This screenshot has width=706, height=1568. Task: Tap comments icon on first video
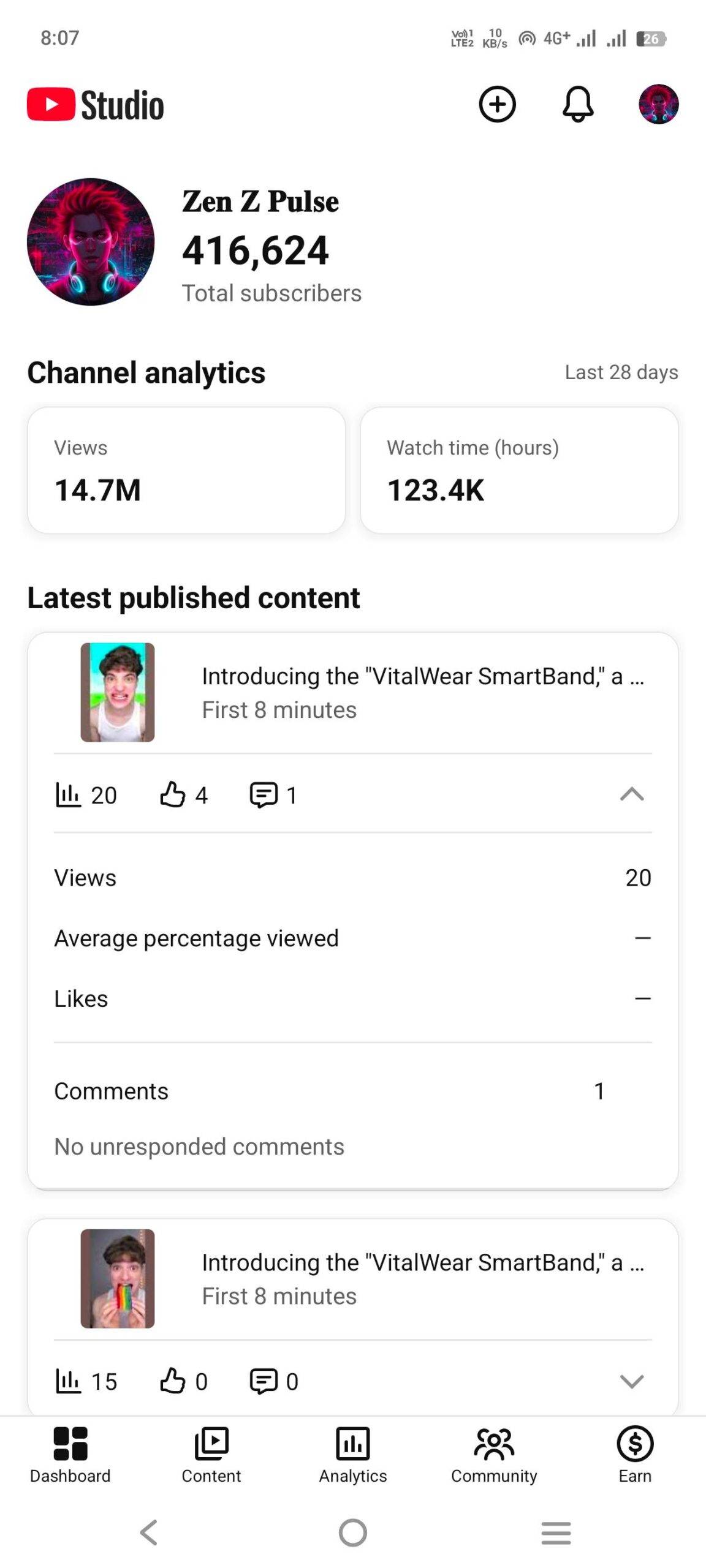264,794
